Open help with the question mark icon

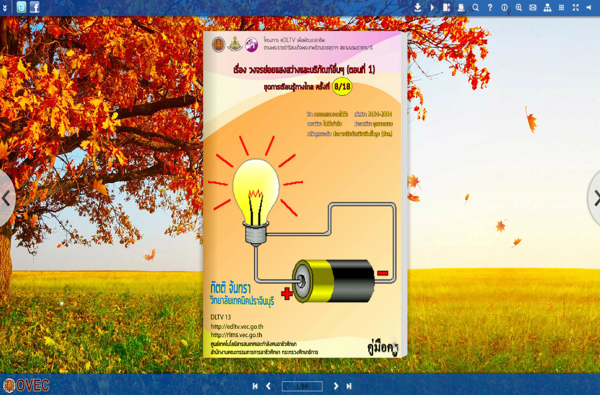click(490, 7)
